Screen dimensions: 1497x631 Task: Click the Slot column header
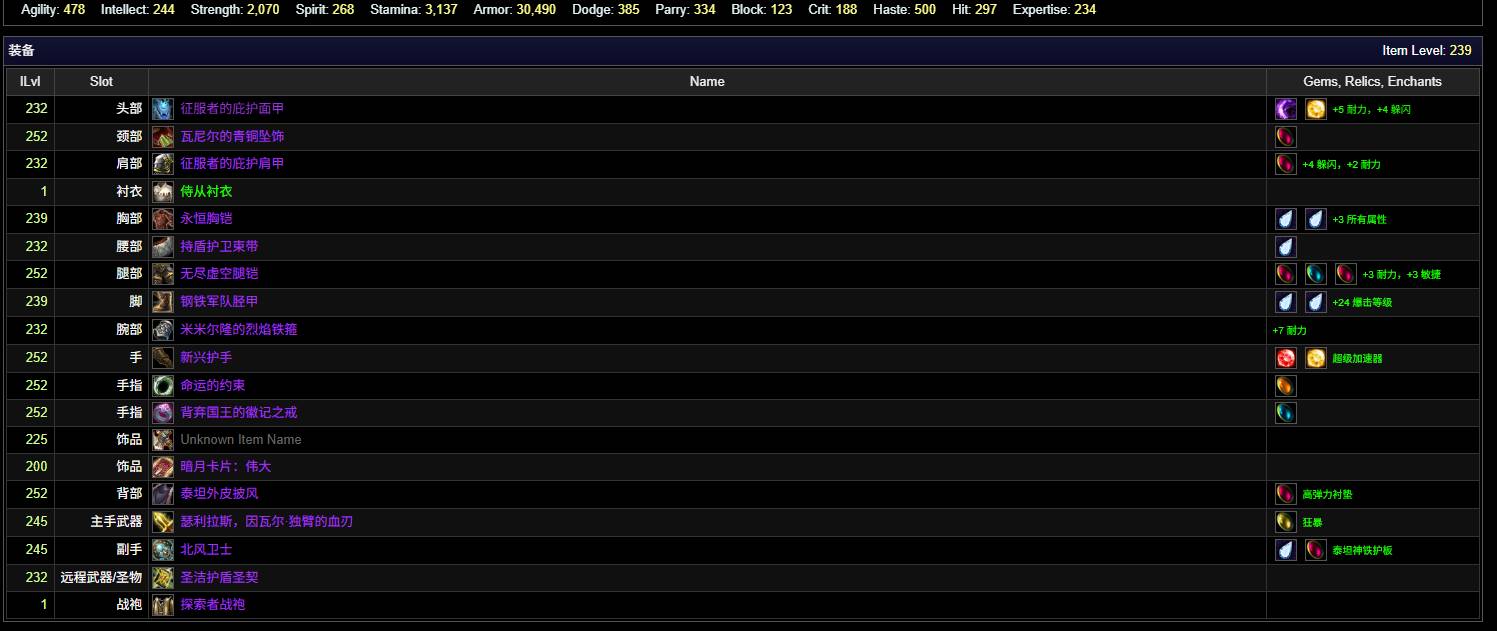[x=101, y=81]
